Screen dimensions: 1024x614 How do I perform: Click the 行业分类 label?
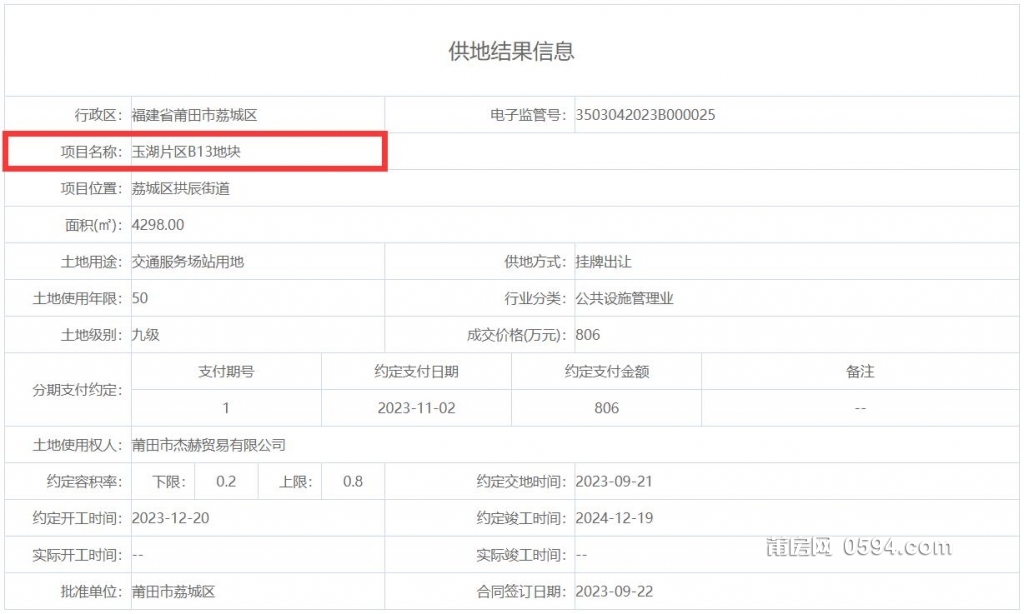pyautogui.click(x=536, y=299)
